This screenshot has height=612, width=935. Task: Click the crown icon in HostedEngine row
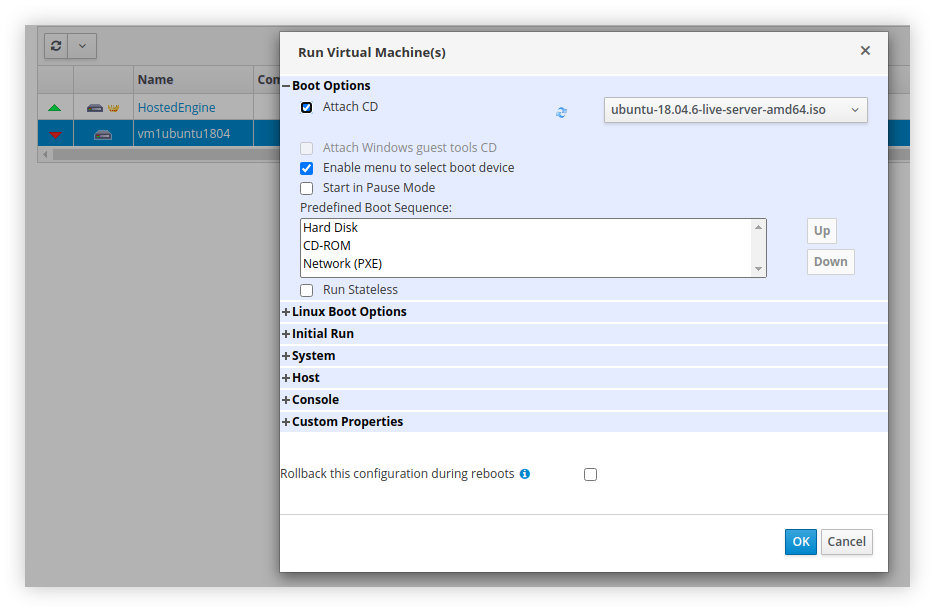(x=113, y=108)
